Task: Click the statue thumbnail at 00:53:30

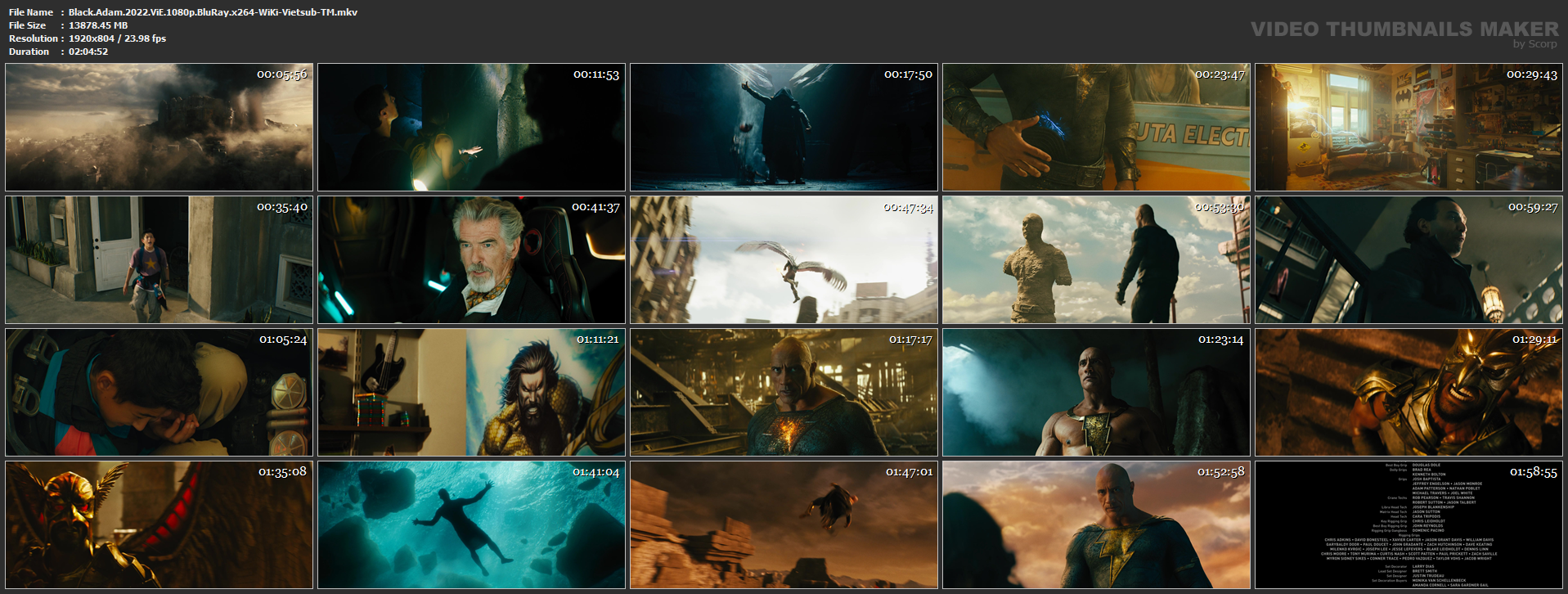Action: pos(1096,259)
